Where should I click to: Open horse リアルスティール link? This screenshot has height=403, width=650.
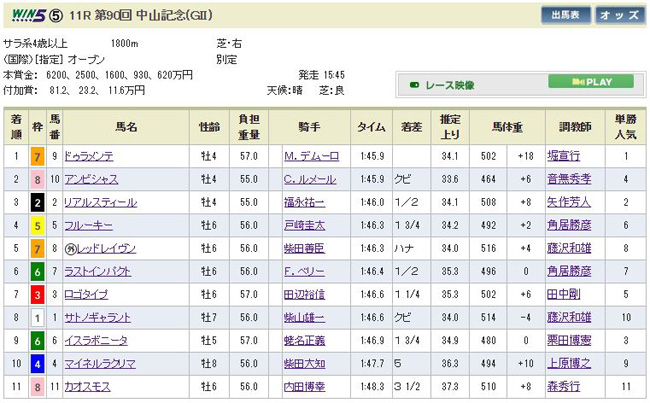click(96, 203)
